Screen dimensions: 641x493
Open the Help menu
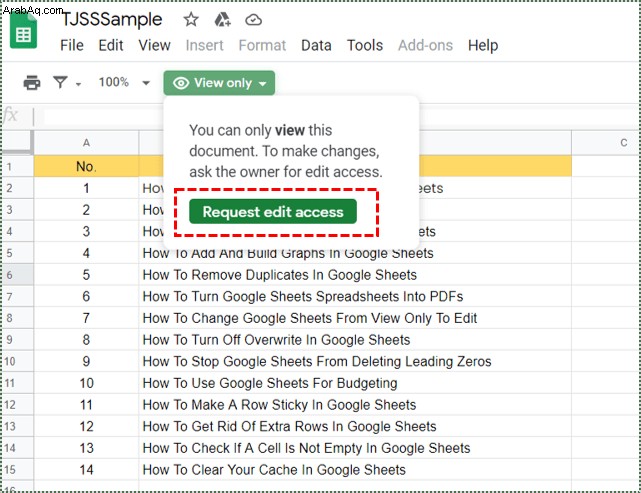click(x=483, y=45)
